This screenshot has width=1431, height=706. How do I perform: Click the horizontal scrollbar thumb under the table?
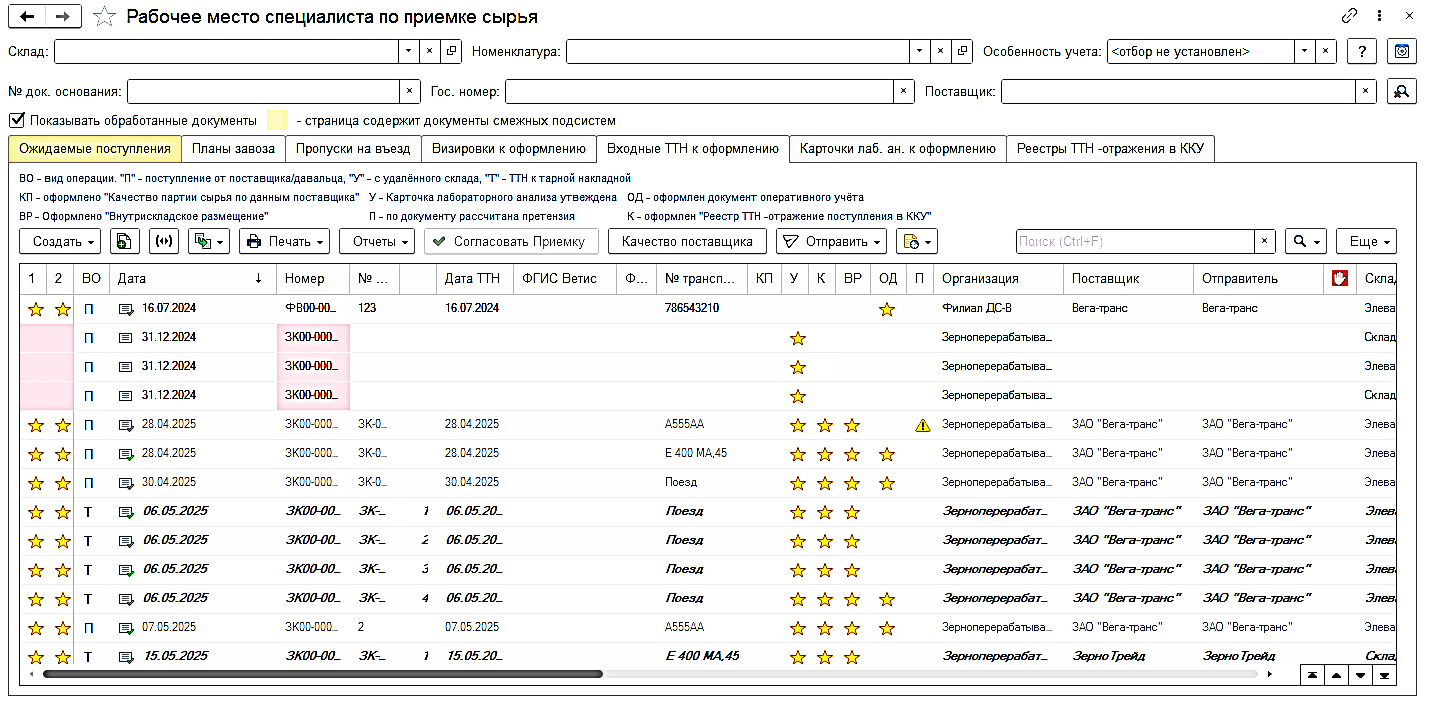pyautogui.click(x=322, y=674)
